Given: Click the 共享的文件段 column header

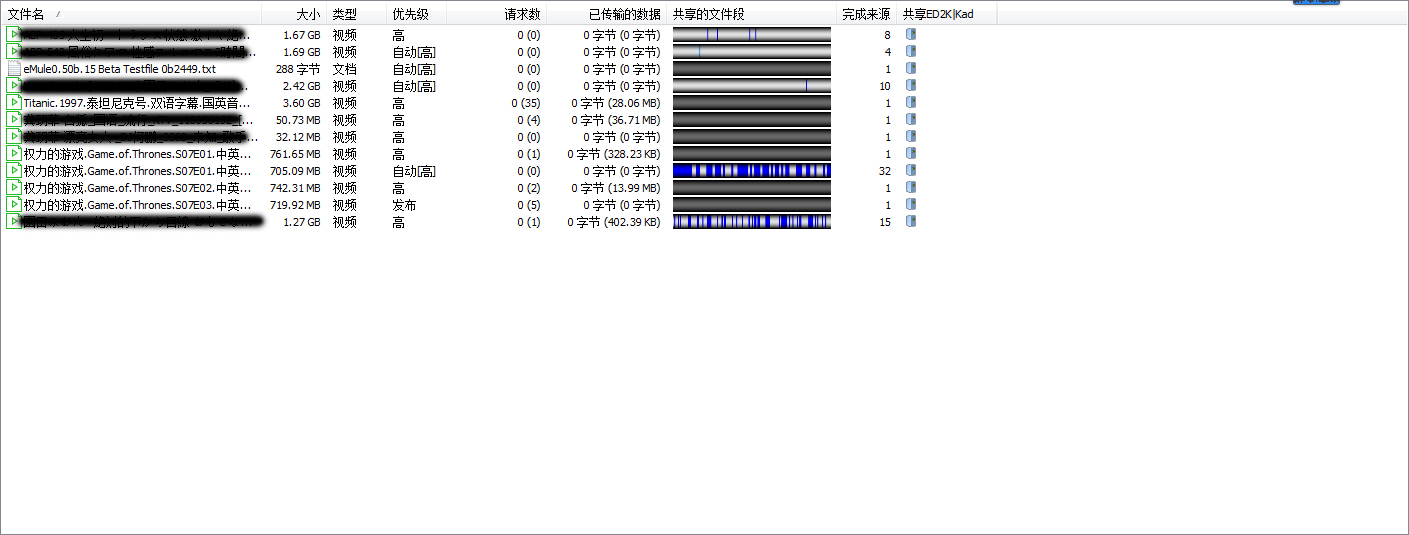Looking at the screenshot, I should pyautogui.click(x=751, y=14).
